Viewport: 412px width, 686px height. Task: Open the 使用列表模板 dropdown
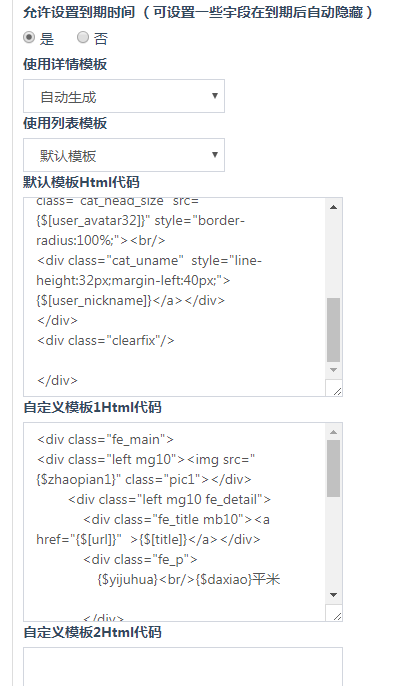tap(124, 155)
